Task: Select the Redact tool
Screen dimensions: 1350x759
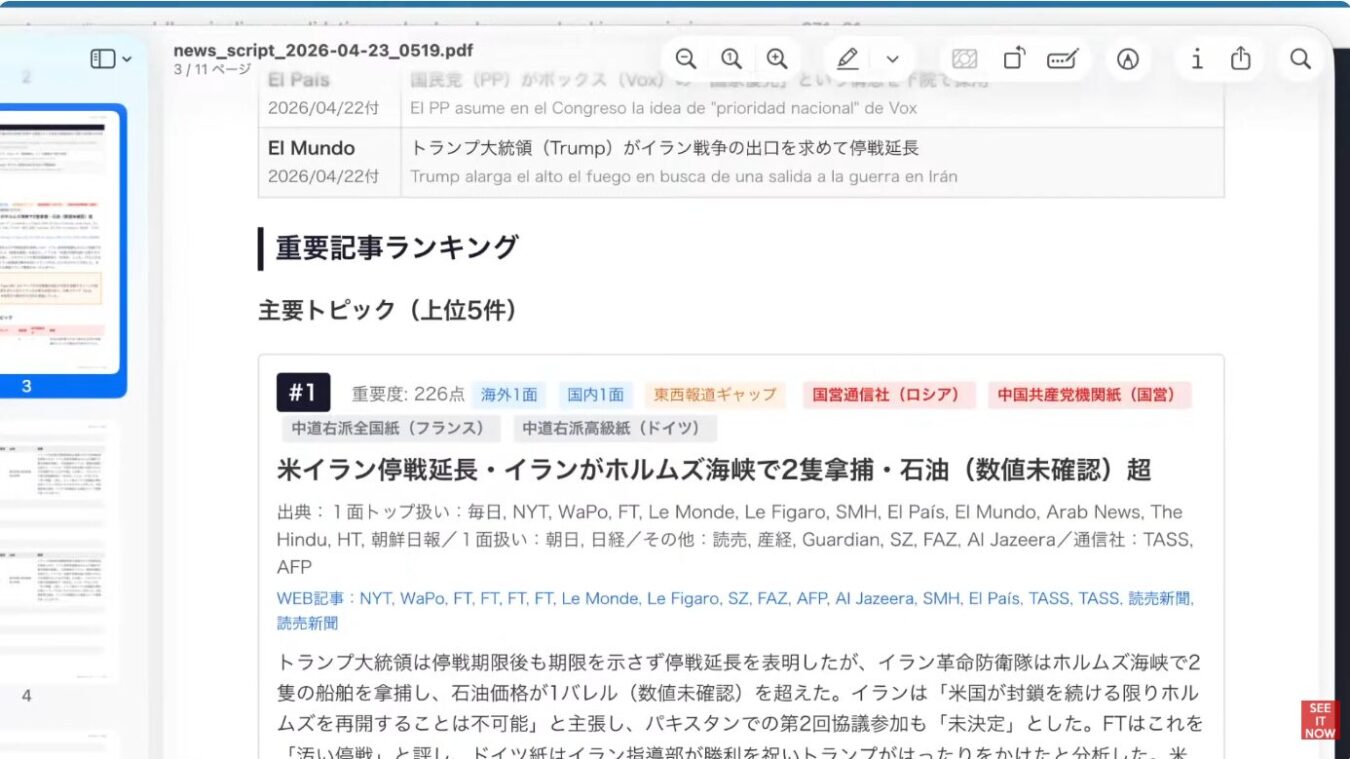Action: click(x=965, y=59)
